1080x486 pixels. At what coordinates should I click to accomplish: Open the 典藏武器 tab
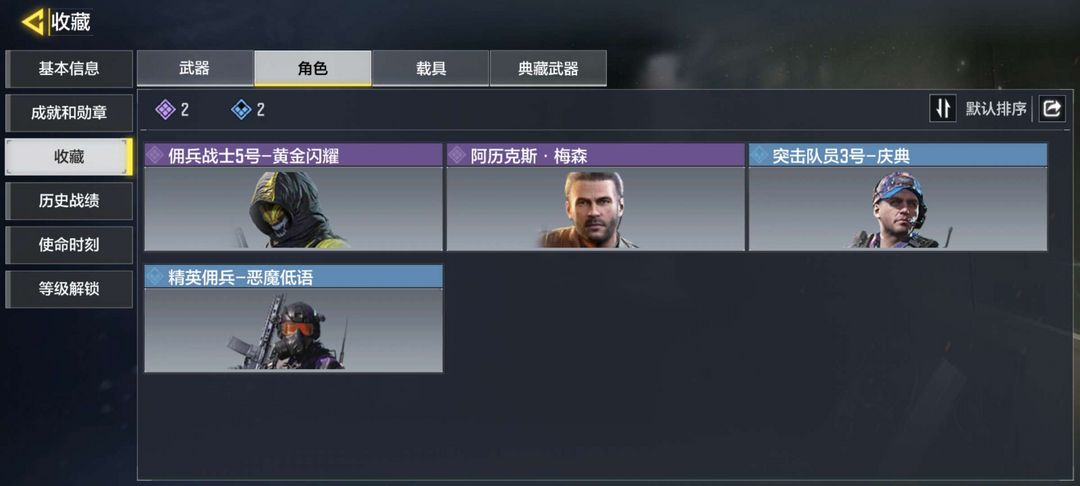[x=548, y=68]
